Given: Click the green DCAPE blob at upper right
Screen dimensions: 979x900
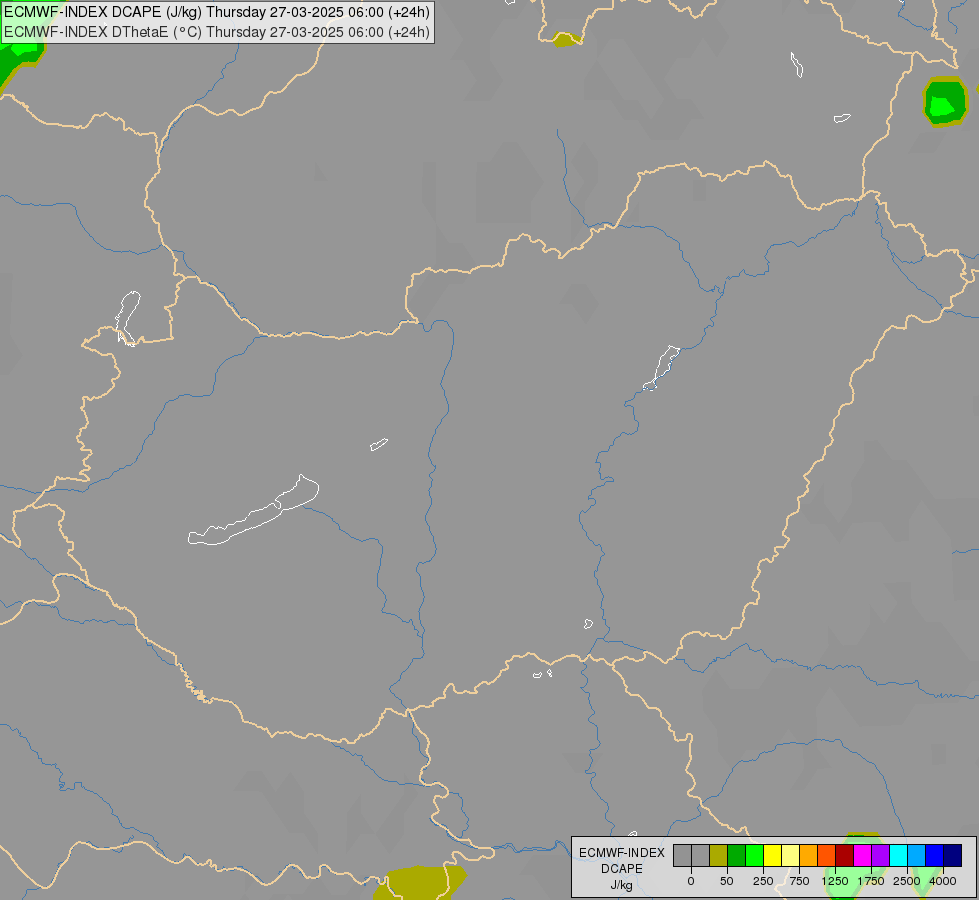Looking at the screenshot, I should pos(945,102).
